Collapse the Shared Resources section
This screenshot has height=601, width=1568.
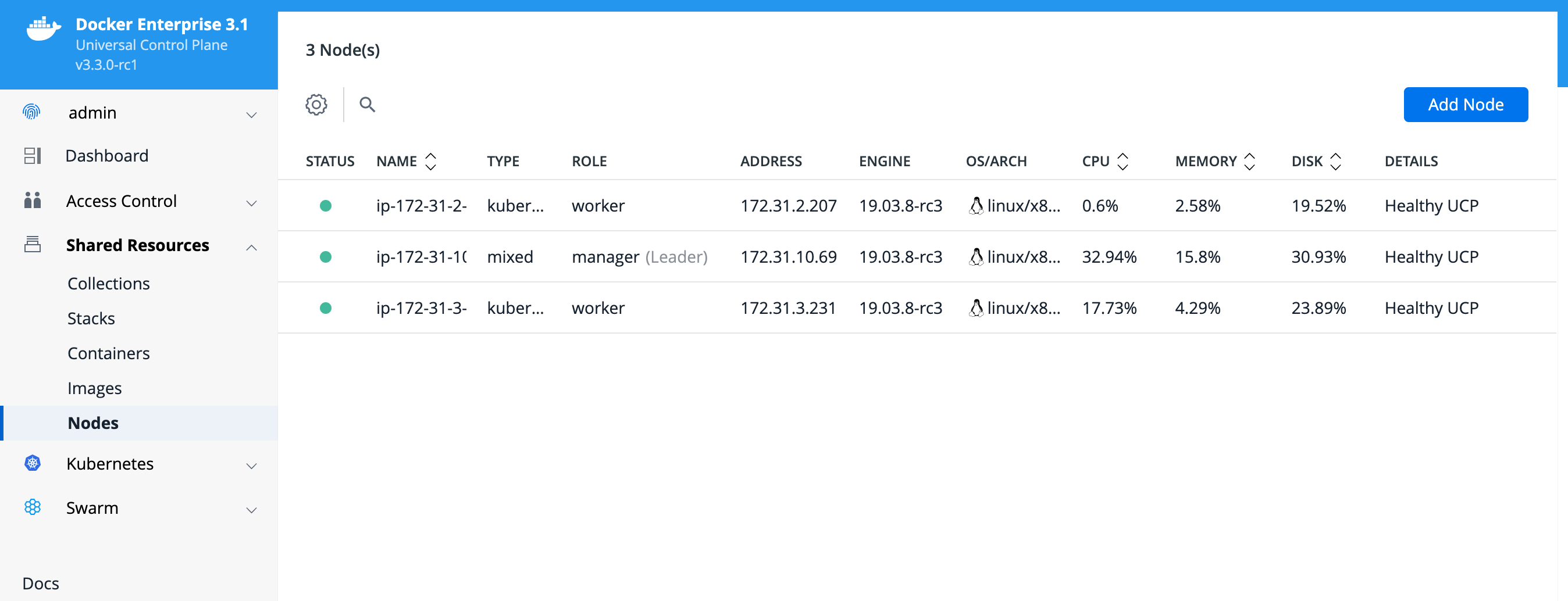click(x=251, y=247)
